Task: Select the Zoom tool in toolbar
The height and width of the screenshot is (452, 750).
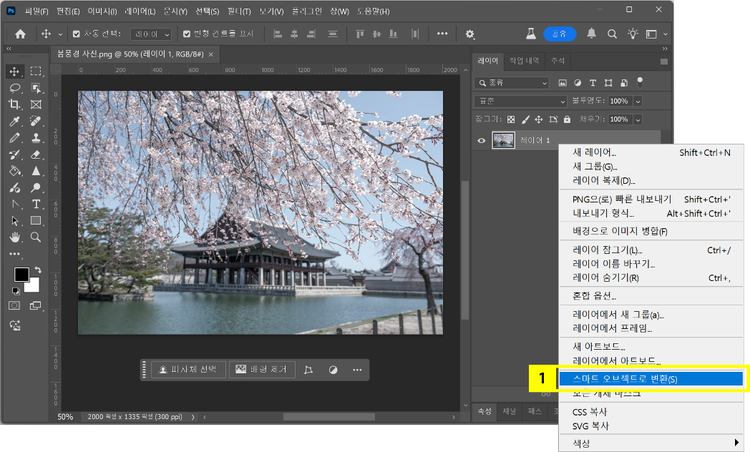Action: coord(36,237)
